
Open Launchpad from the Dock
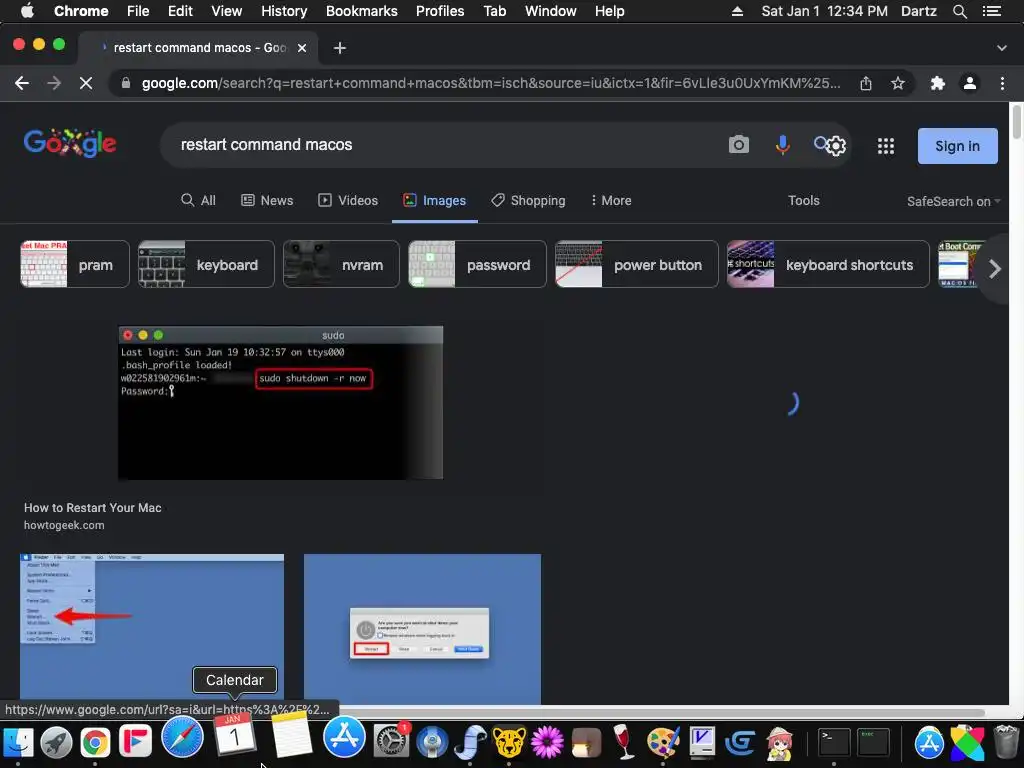pyautogui.click(x=57, y=742)
